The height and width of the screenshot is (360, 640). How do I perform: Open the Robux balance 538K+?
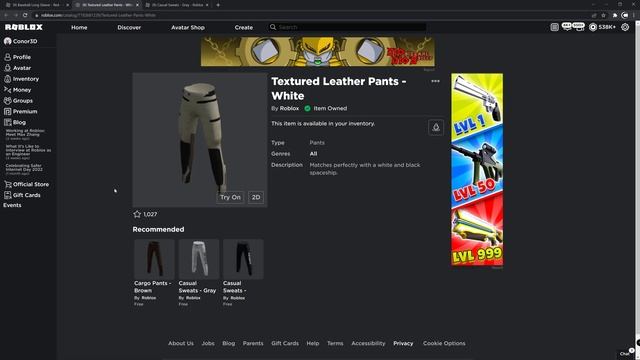point(602,27)
